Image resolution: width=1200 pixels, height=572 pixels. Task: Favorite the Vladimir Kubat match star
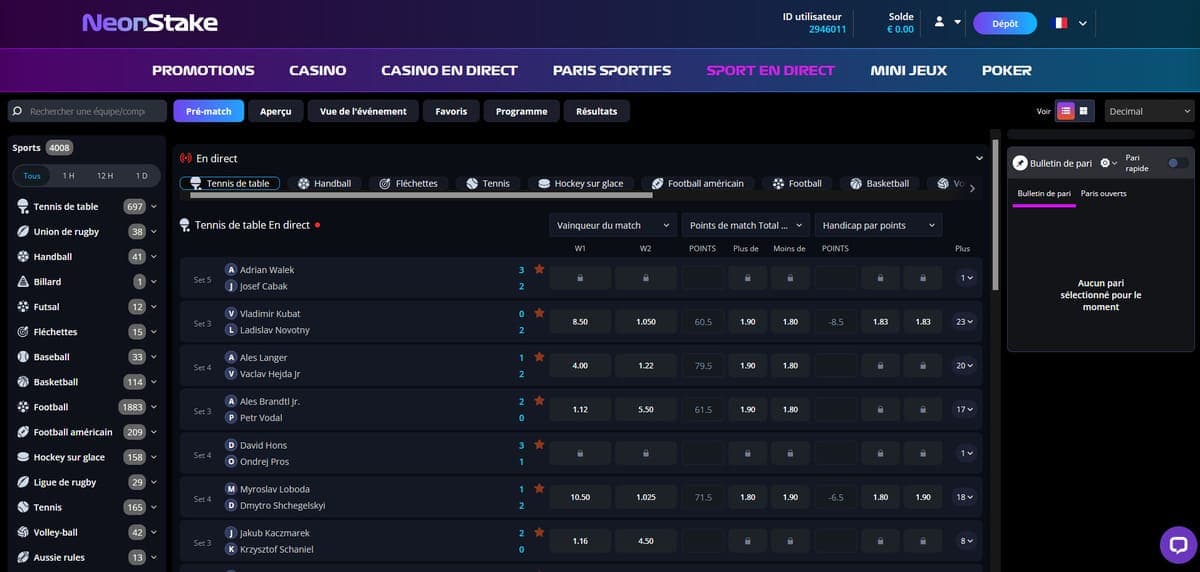coord(539,313)
